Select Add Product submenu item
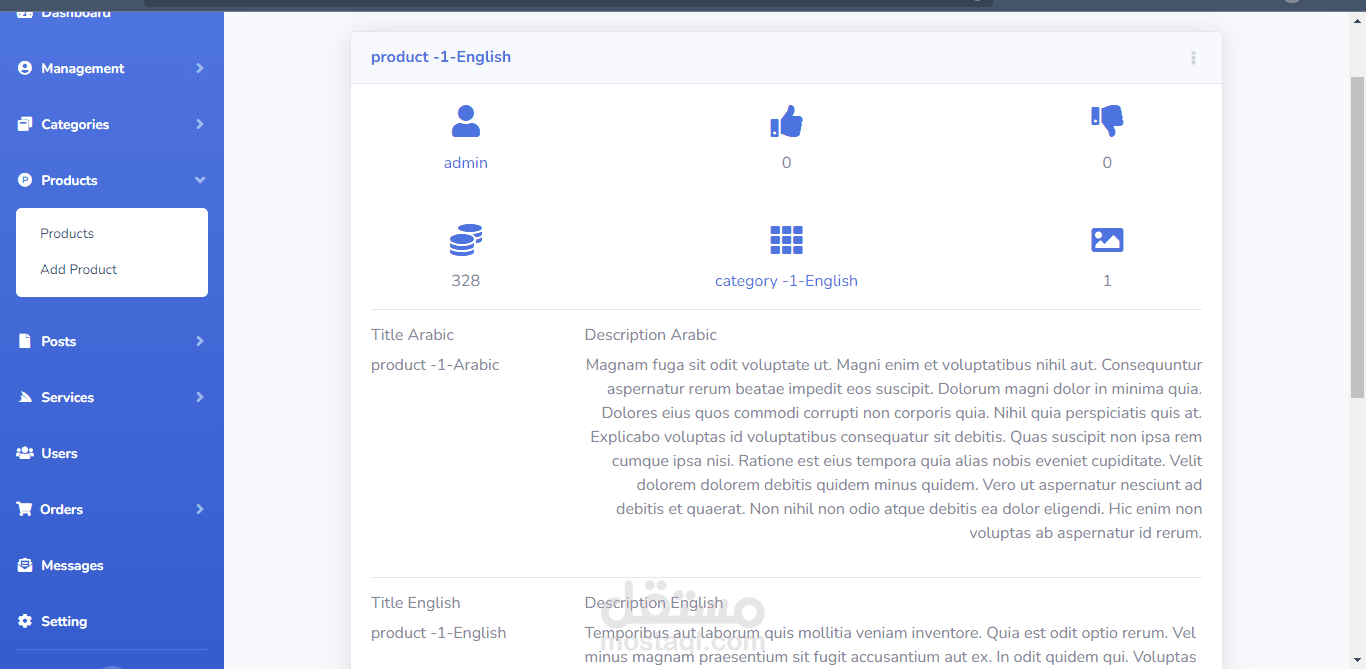 (x=79, y=269)
